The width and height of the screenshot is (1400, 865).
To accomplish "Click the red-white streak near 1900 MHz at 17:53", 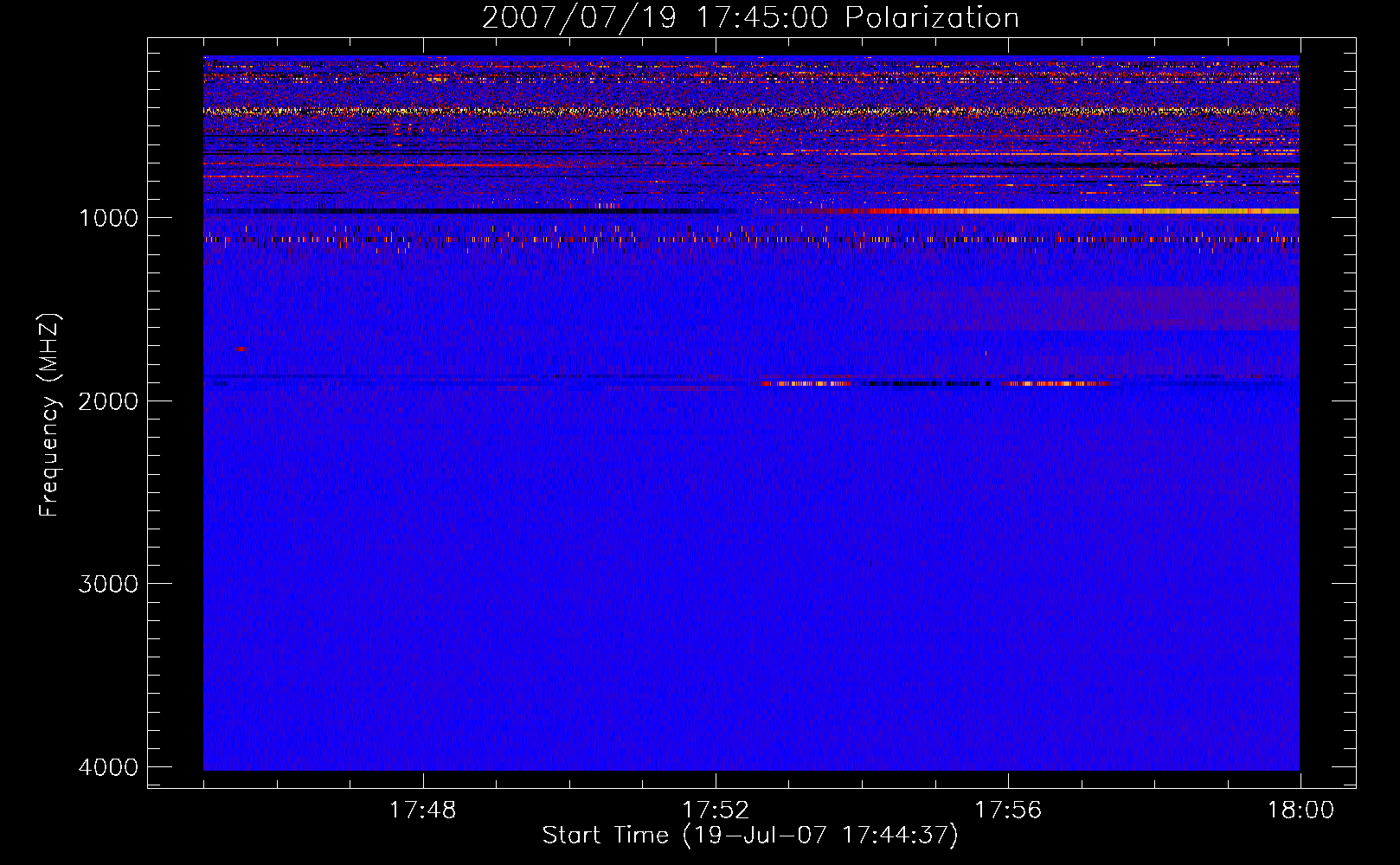I will tap(806, 383).
